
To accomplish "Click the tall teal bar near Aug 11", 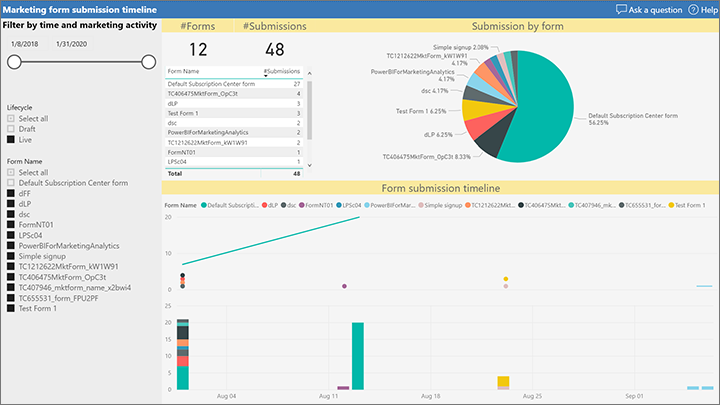I will pos(358,356).
